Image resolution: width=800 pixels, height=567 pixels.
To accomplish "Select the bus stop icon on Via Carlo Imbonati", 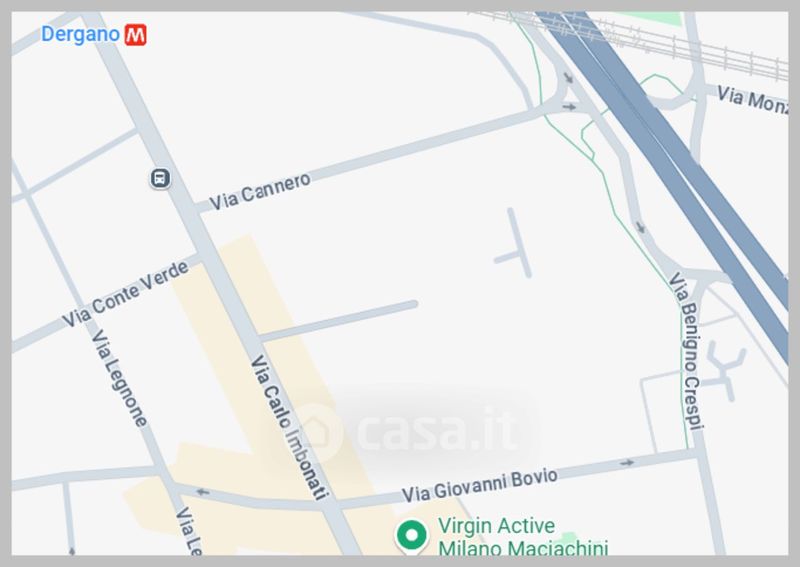I will 160,178.
